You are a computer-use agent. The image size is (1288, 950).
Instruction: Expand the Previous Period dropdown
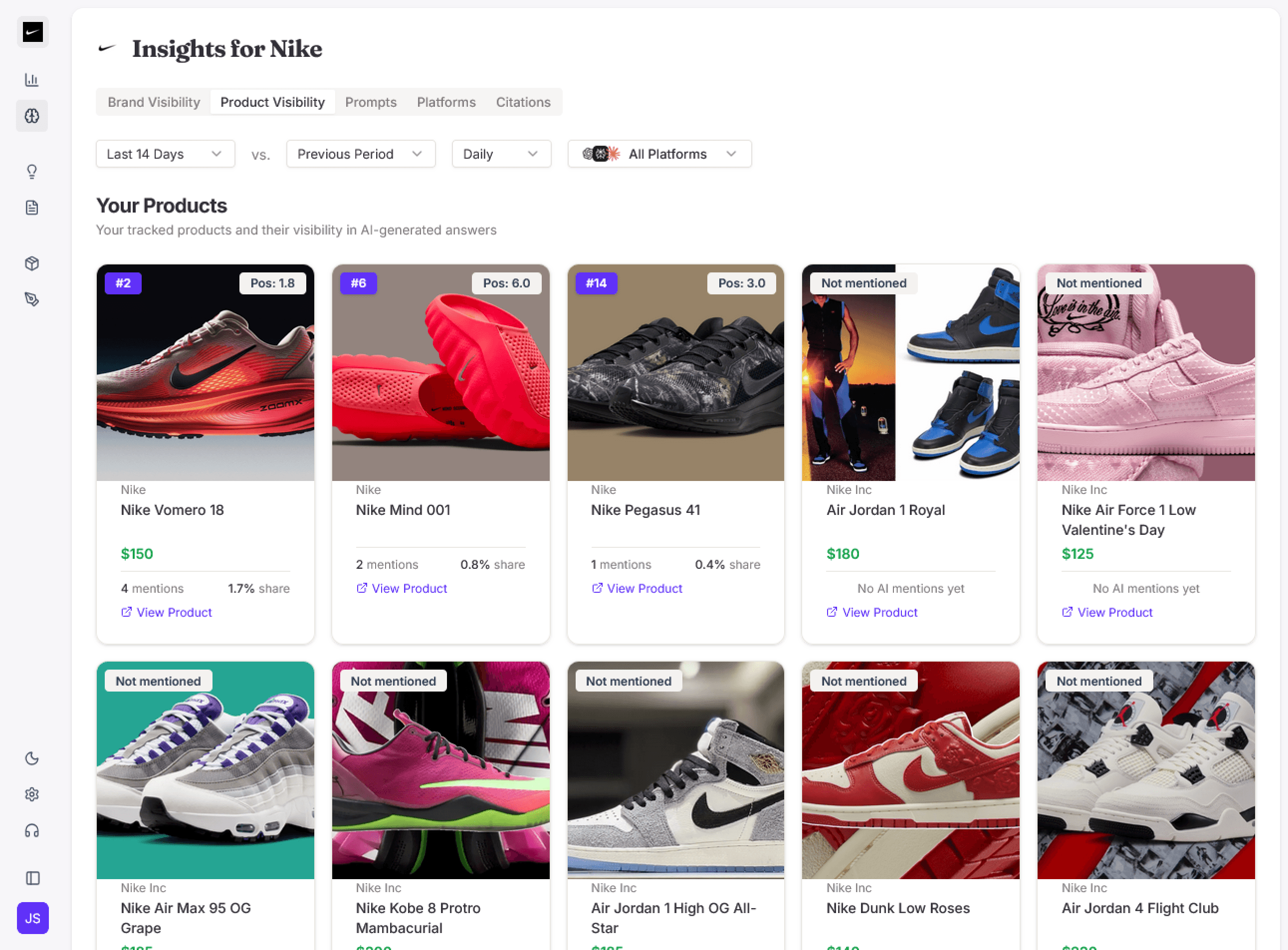coord(361,154)
